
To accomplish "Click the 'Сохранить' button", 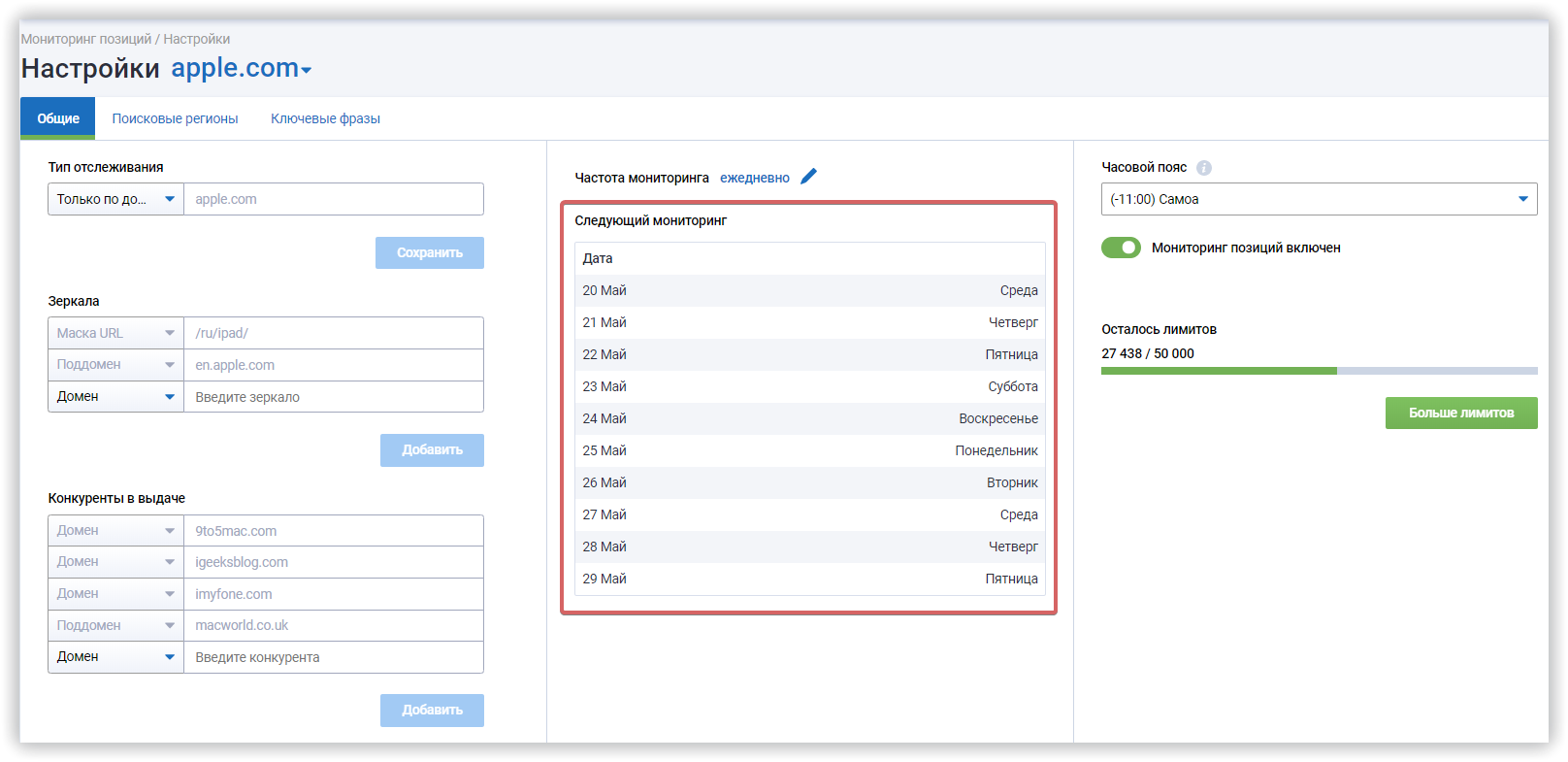I will [x=430, y=252].
